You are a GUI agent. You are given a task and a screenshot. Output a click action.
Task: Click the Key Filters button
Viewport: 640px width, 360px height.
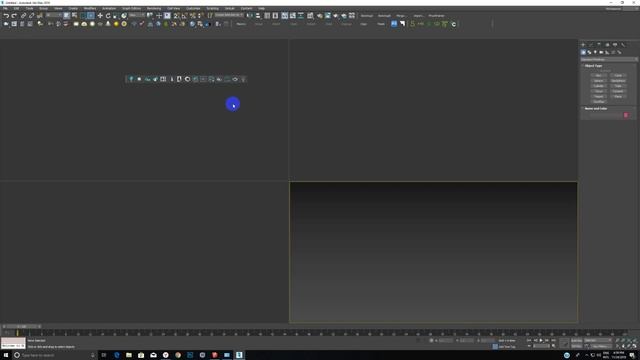click(x=601, y=346)
